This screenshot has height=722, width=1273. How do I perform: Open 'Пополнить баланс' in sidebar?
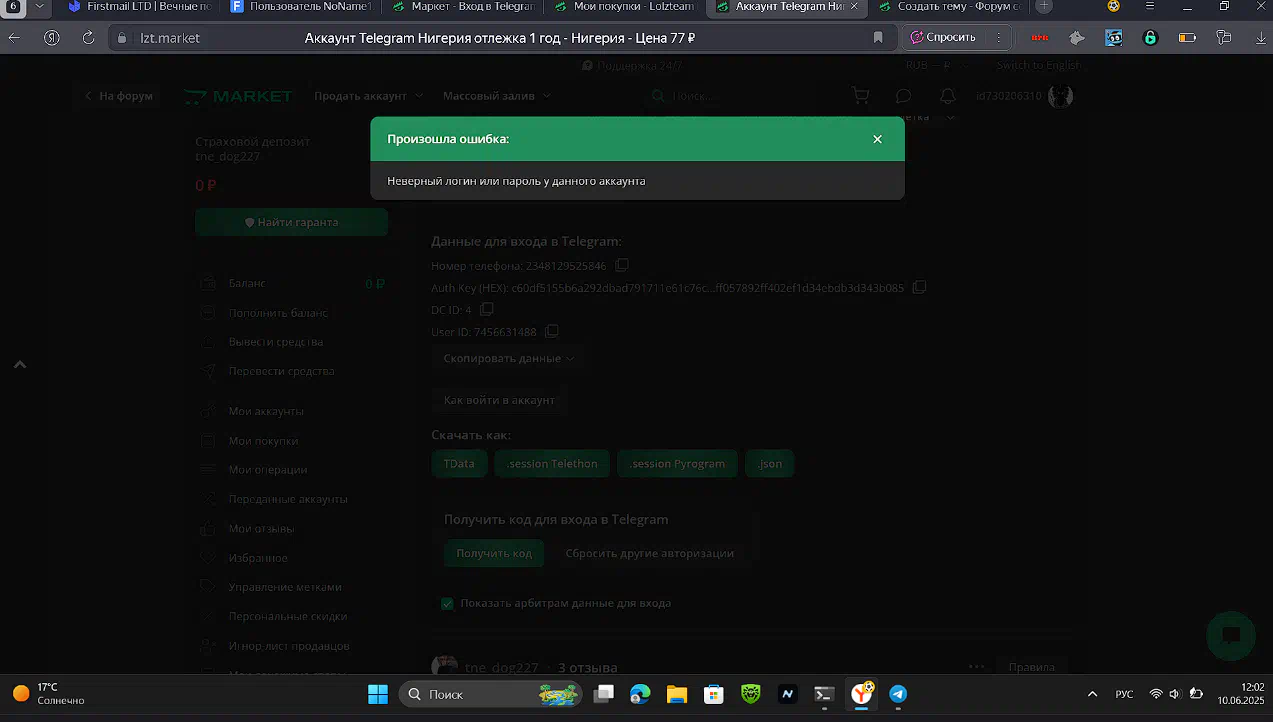pos(278,313)
